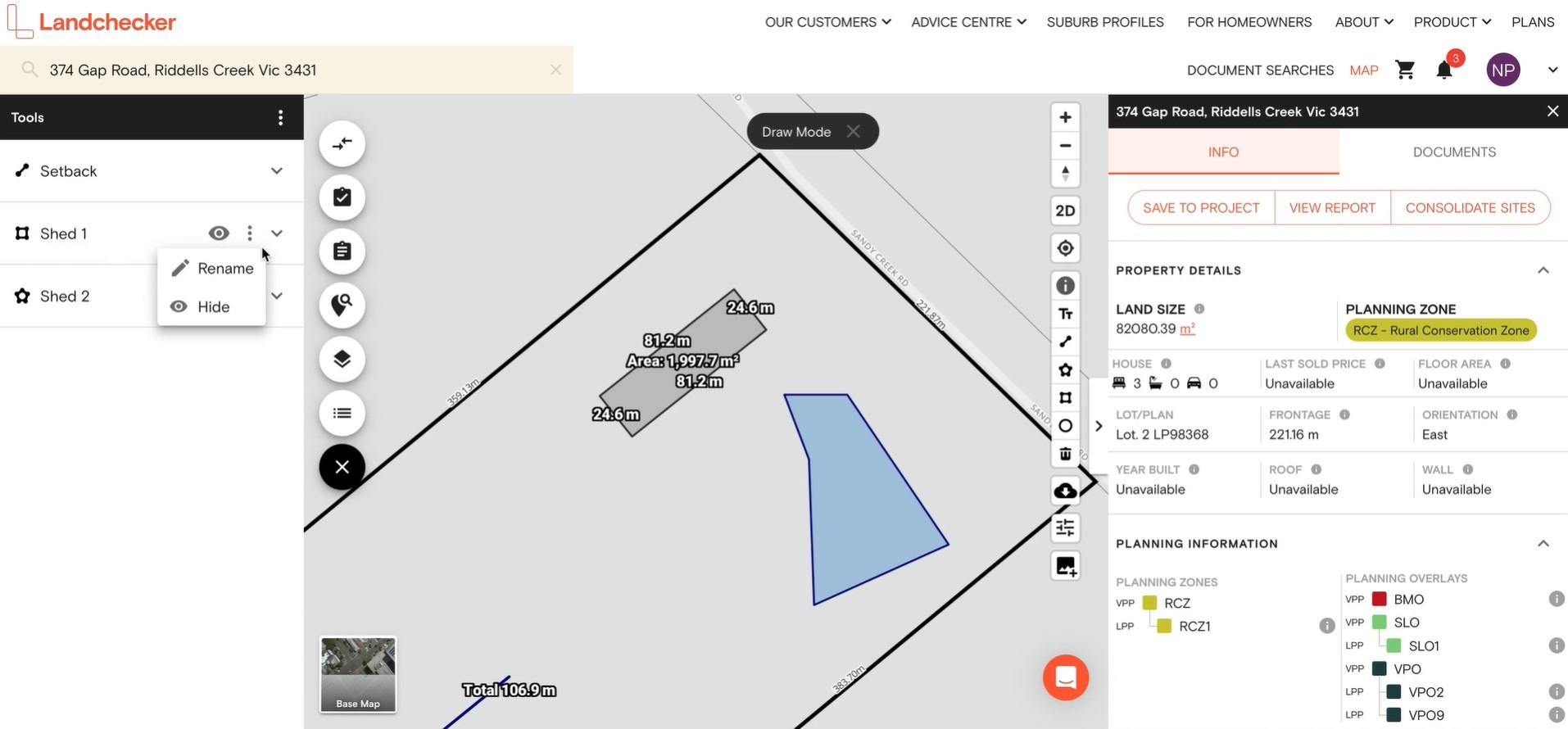This screenshot has width=1568, height=729.
Task: Open the shopping cart
Action: (x=1405, y=70)
